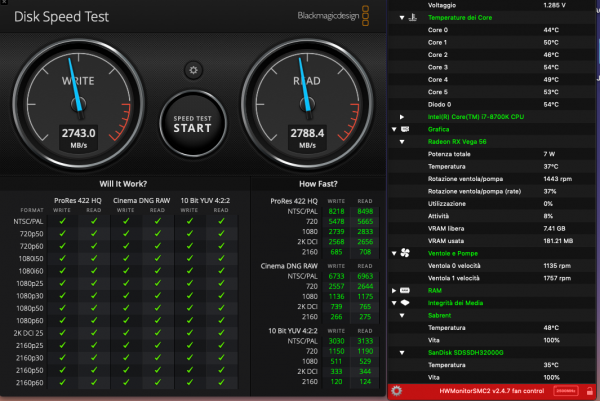Click the small outlined badge in red bar

(566, 391)
